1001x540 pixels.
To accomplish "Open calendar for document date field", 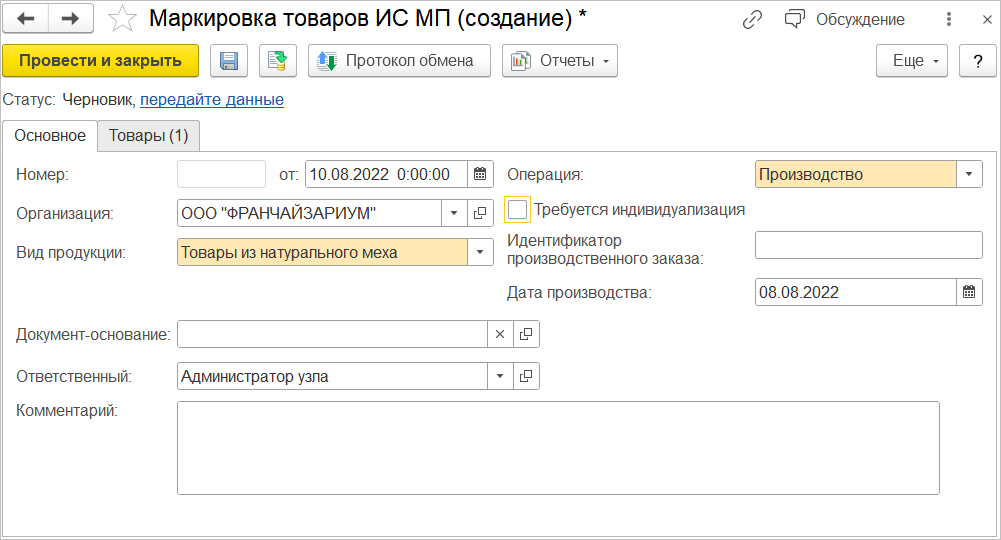I will [x=481, y=174].
